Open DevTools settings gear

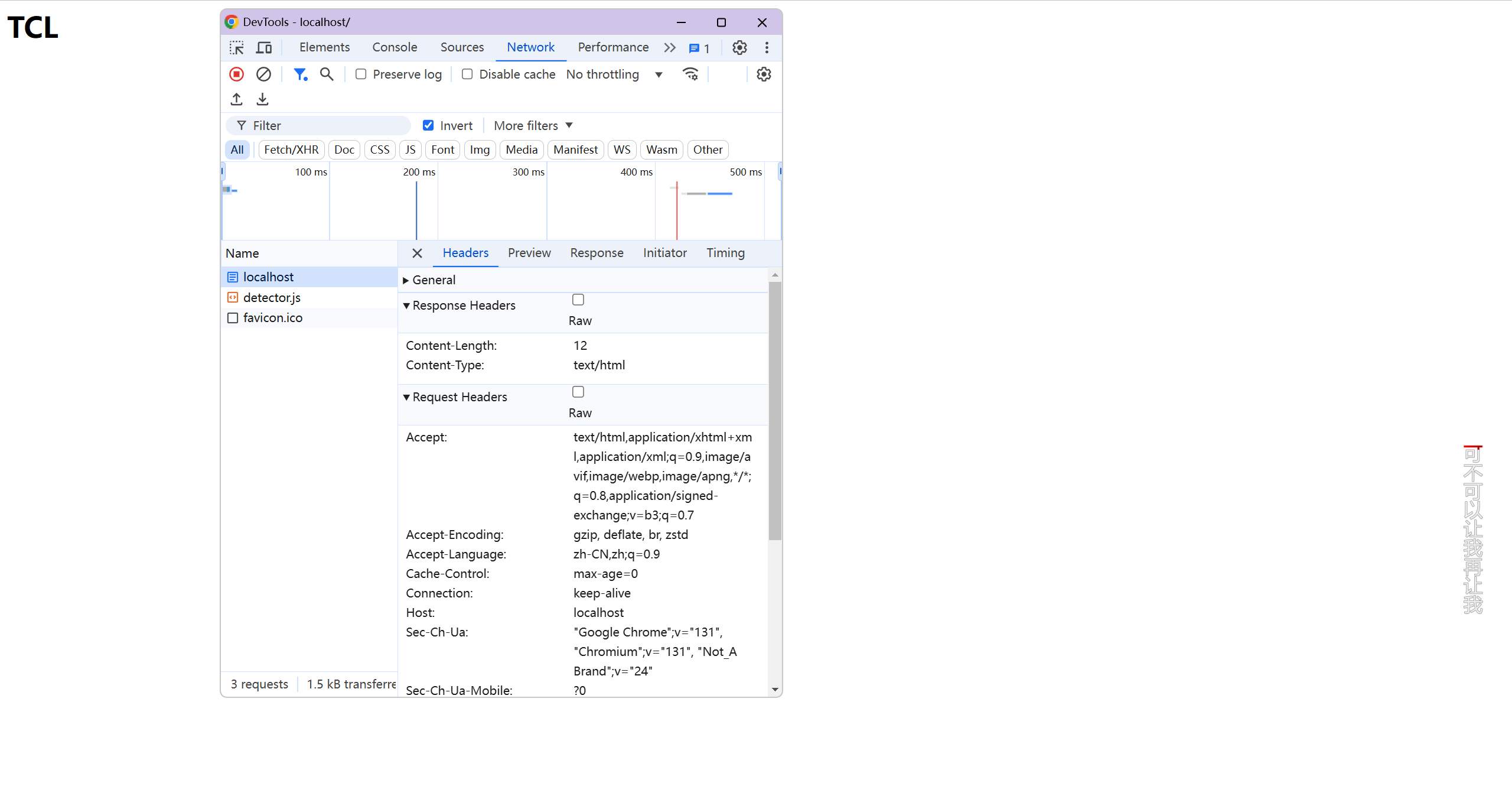[x=739, y=48]
